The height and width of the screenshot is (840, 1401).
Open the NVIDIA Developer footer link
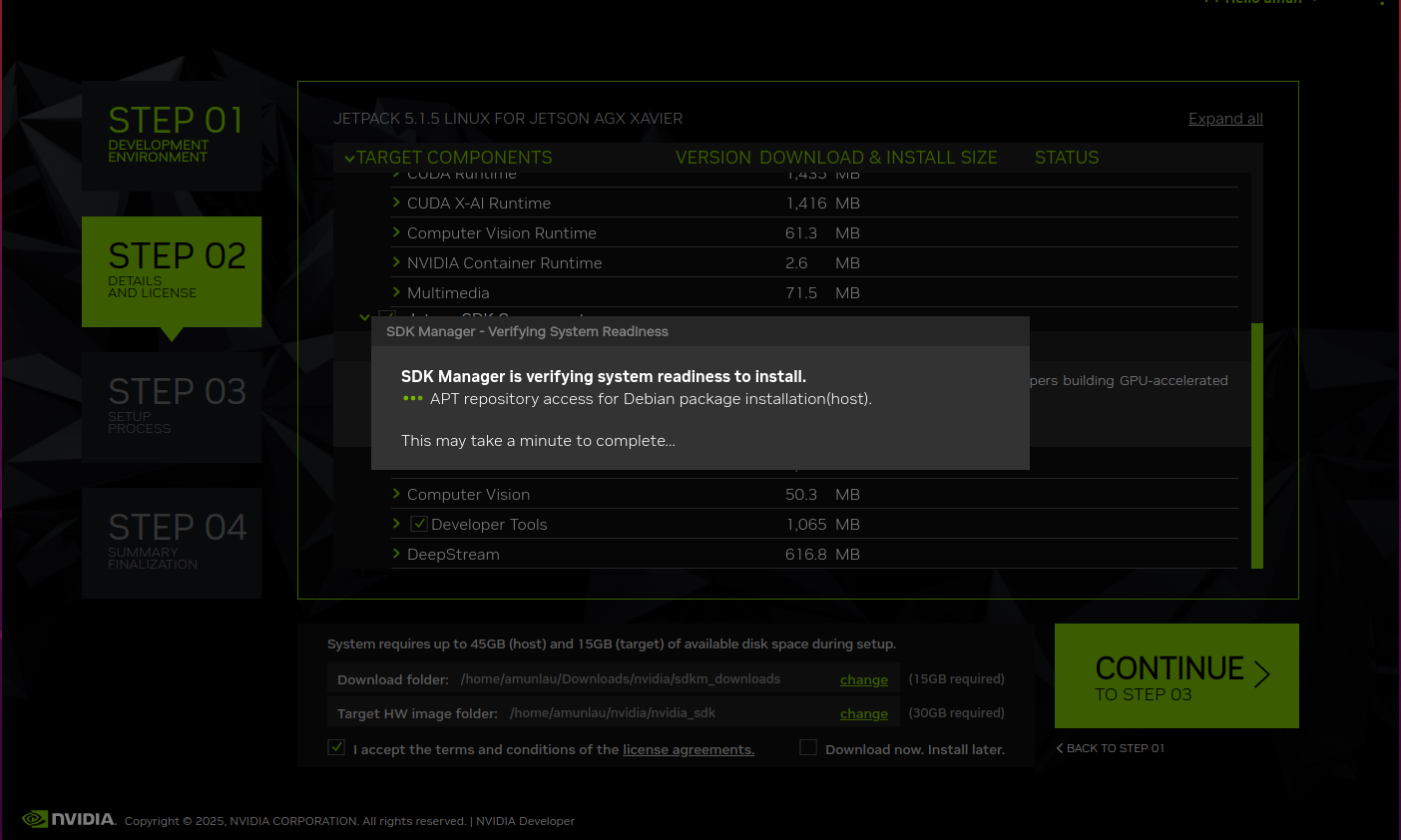click(x=525, y=821)
